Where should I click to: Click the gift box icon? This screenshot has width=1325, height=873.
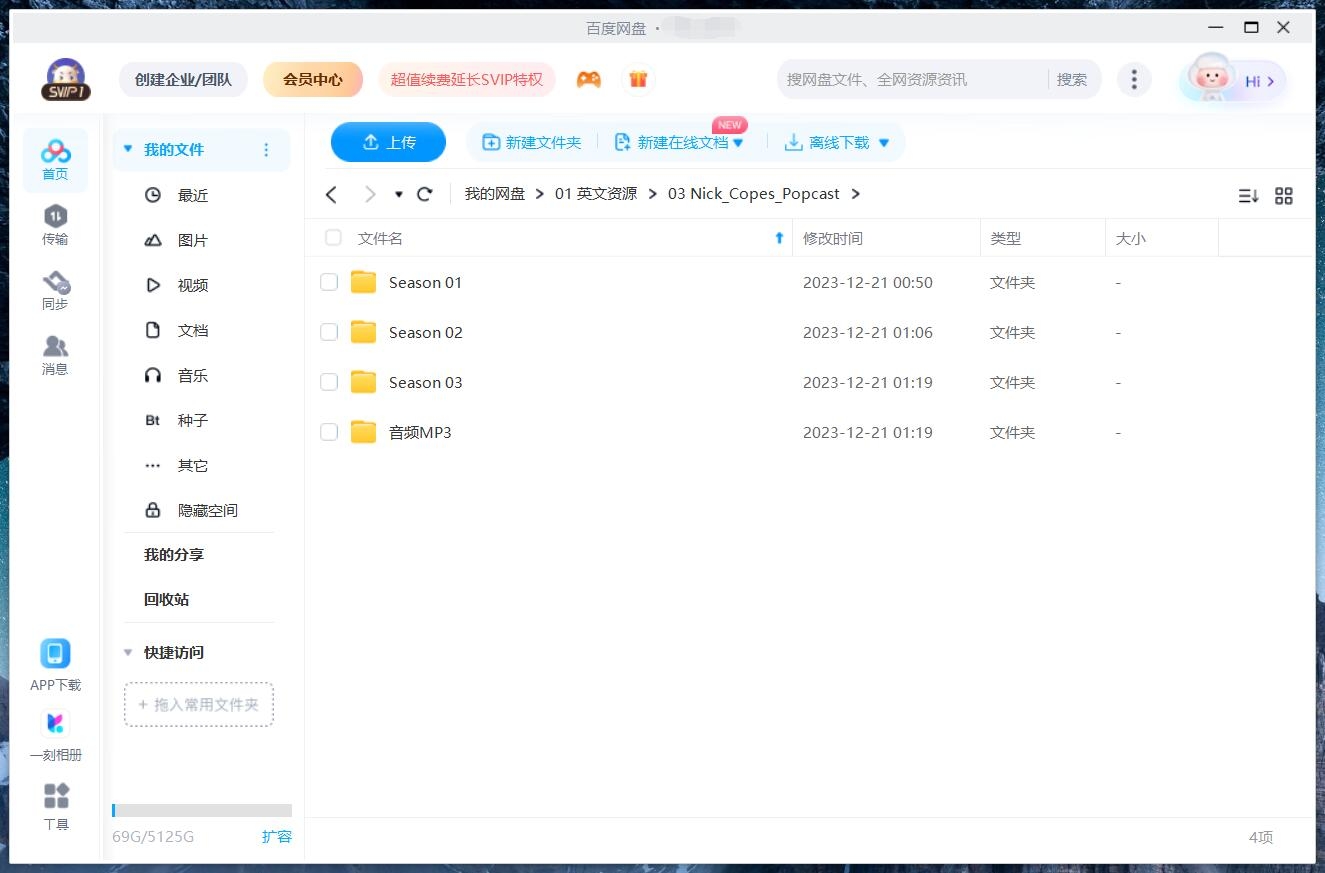tap(638, 79)
